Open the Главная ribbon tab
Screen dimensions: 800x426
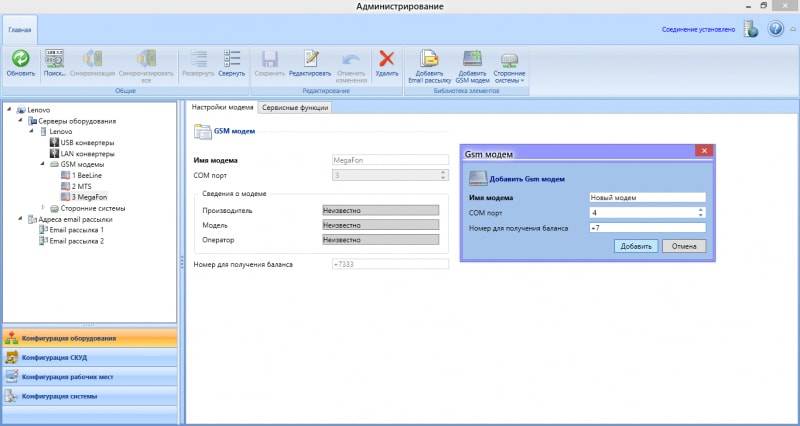[x=20, y=30]
